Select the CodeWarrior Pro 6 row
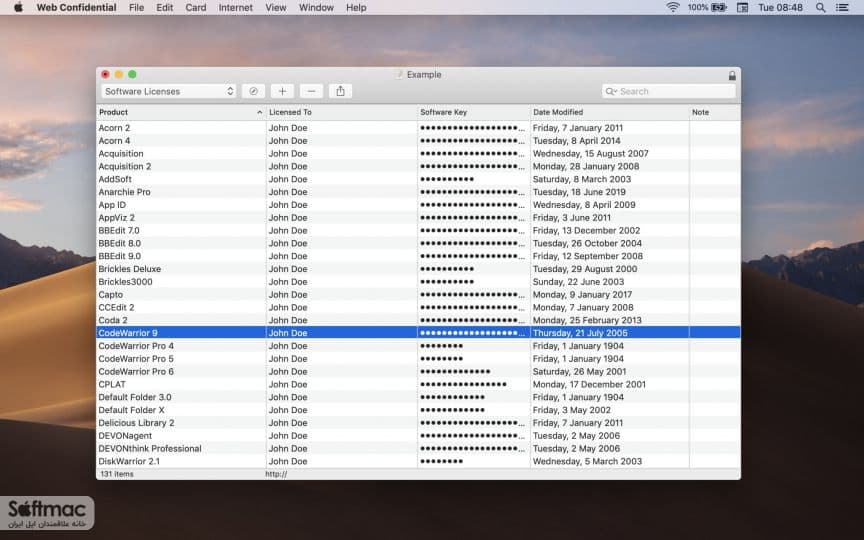Image resolution: width=864 pixels, height=540 pixels. (418, 371)
